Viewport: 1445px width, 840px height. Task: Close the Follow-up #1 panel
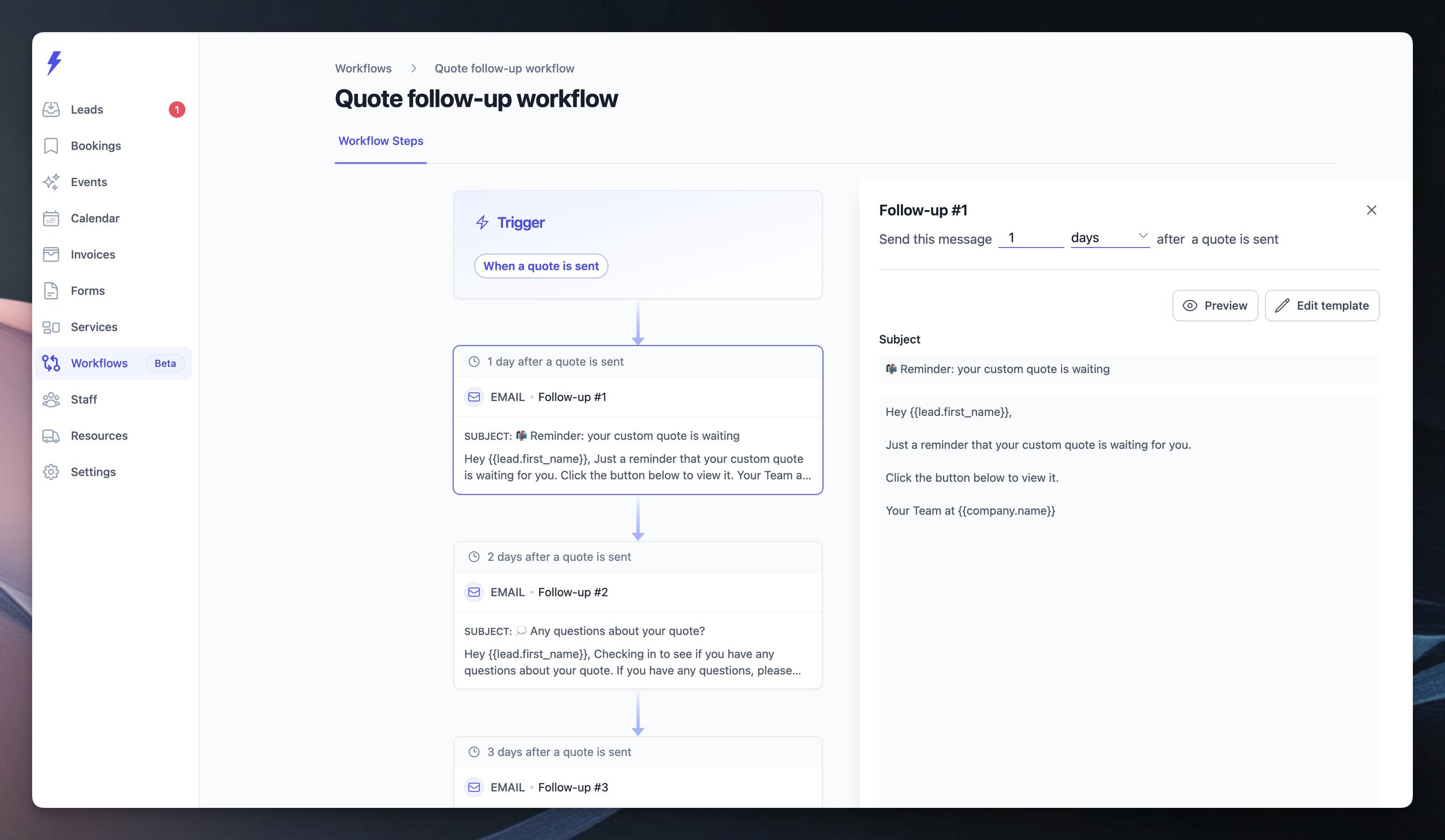(1371, 210)
